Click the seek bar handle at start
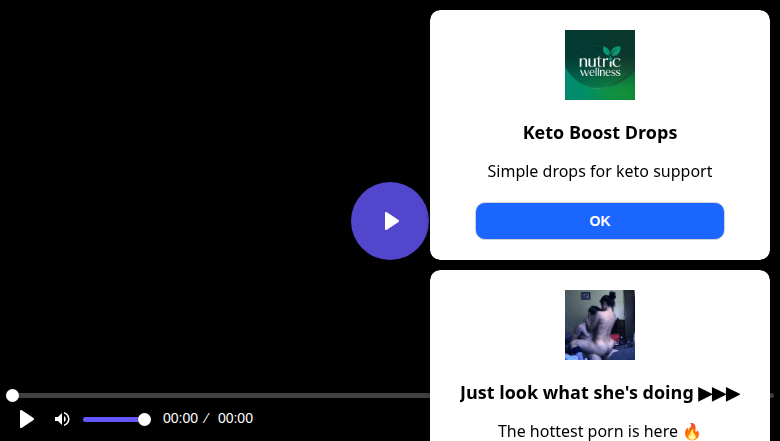The height and width of the screenshot is (441, 780). click(12, 396)
